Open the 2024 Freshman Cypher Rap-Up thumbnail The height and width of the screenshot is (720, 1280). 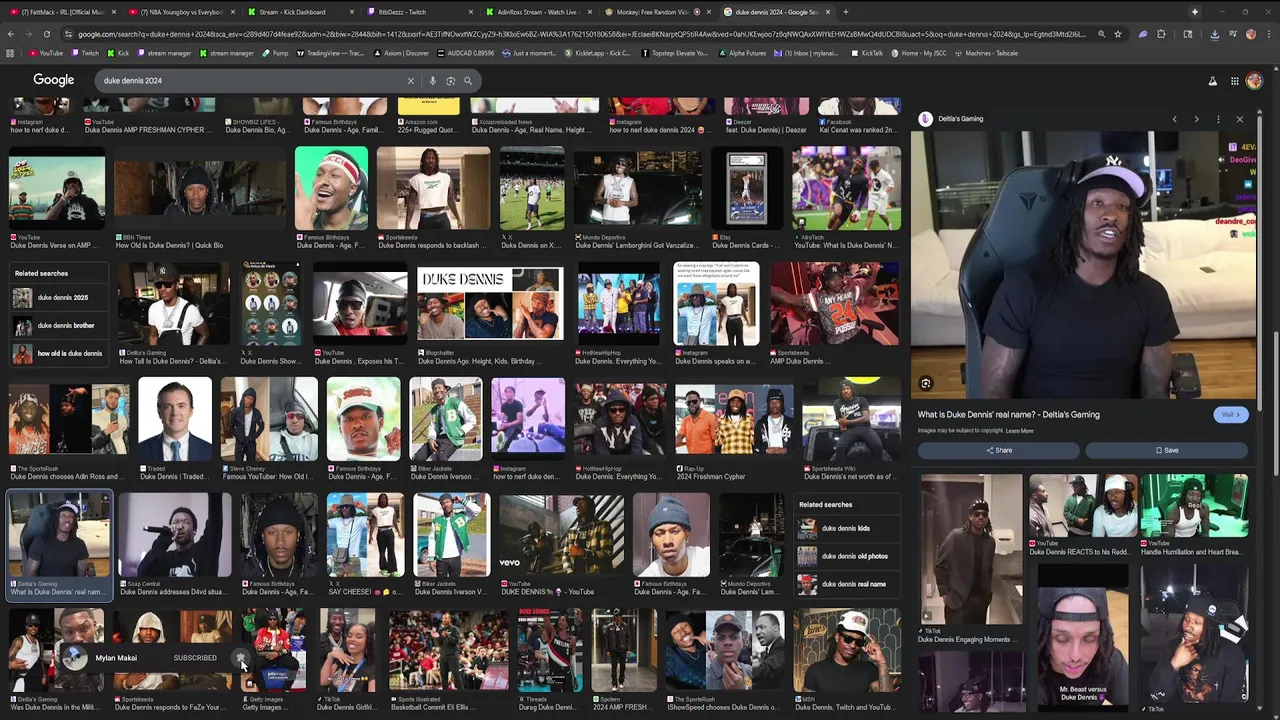[734, 420]
